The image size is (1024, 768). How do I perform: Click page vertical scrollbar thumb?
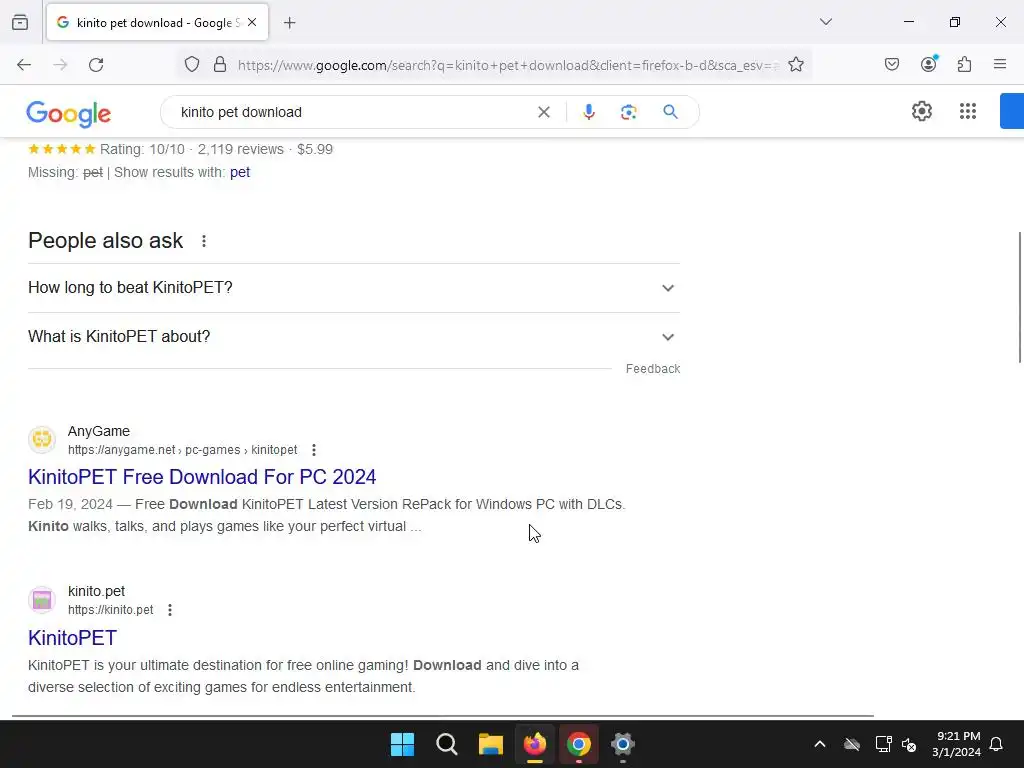[1020, 297]
